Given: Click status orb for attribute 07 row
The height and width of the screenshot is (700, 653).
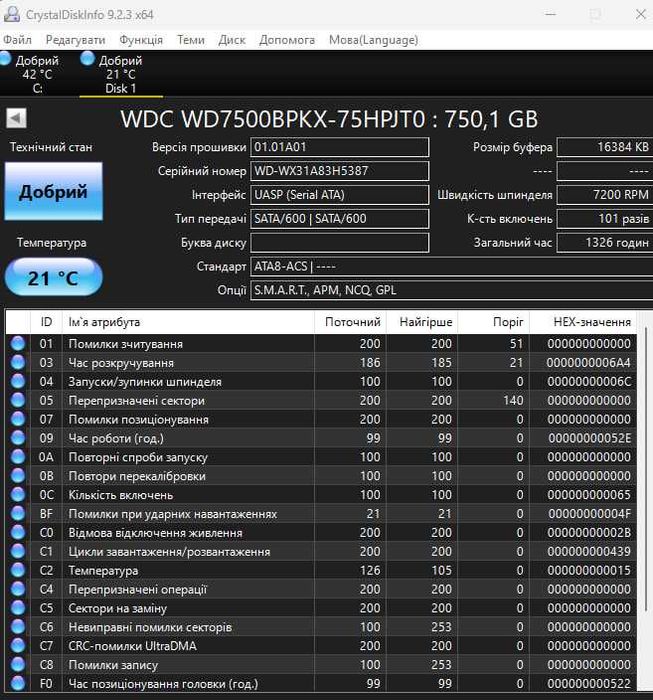Looking at the screenshot, I should tap(18, 419).
